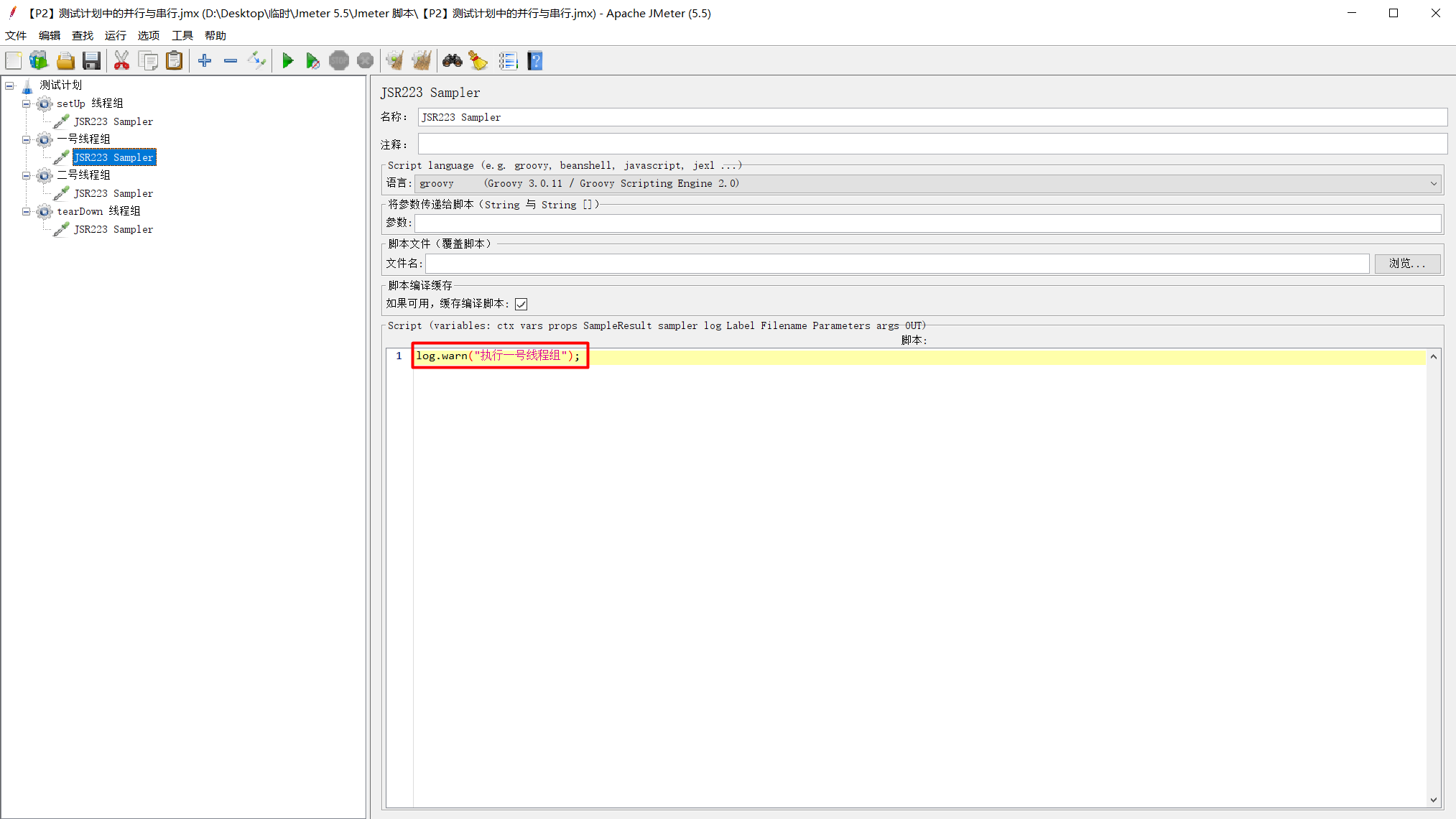Collapse the 测试计划 root node

click(x=9, y=85)
